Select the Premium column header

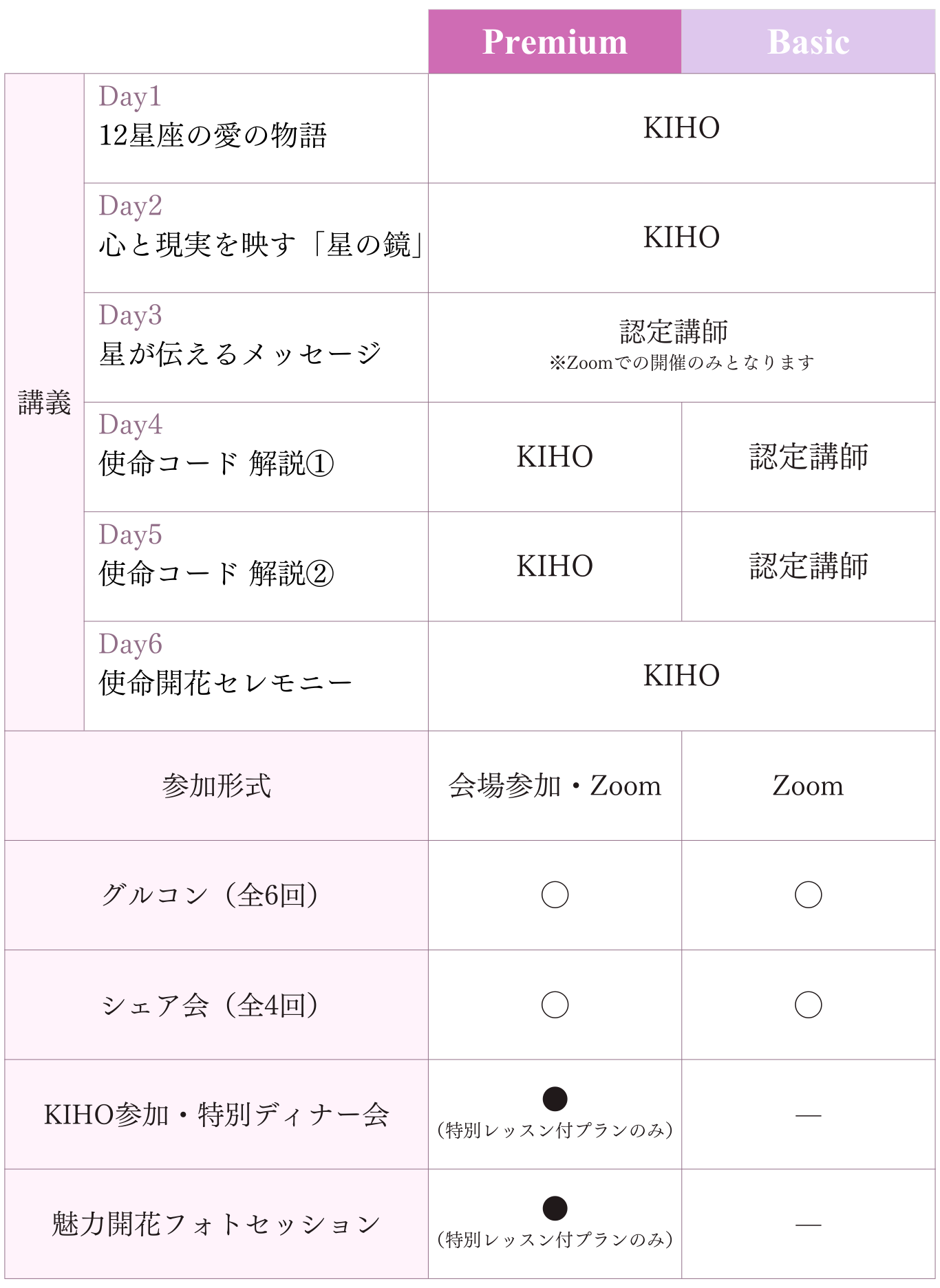pos(555,42)
